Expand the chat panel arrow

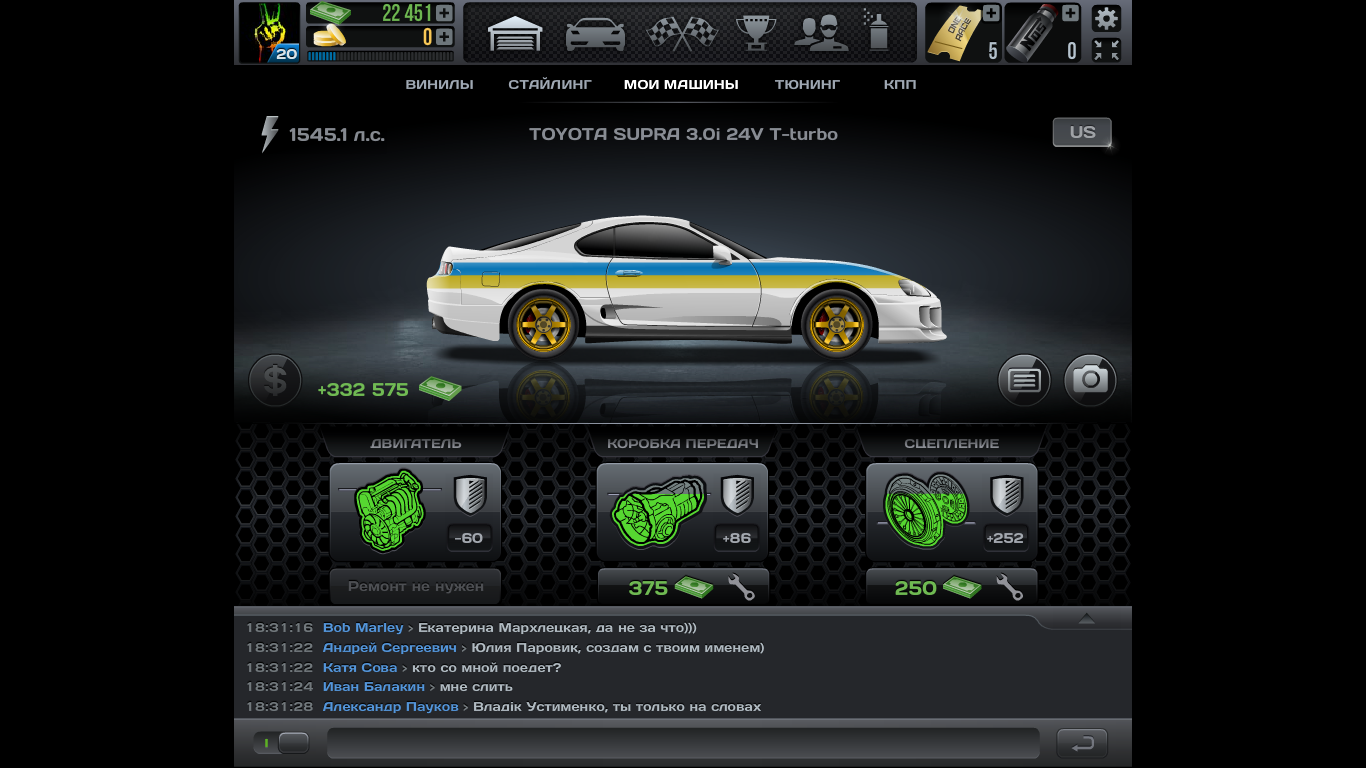[x=1086, y=620]
